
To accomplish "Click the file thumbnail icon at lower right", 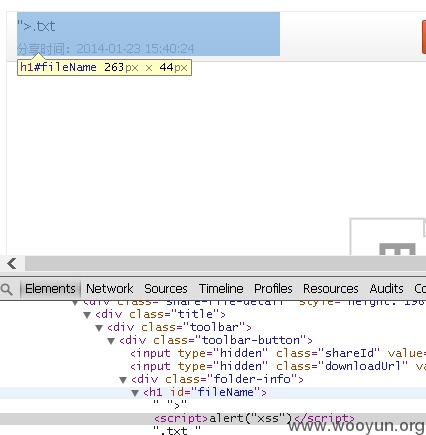I will point(388,237).
